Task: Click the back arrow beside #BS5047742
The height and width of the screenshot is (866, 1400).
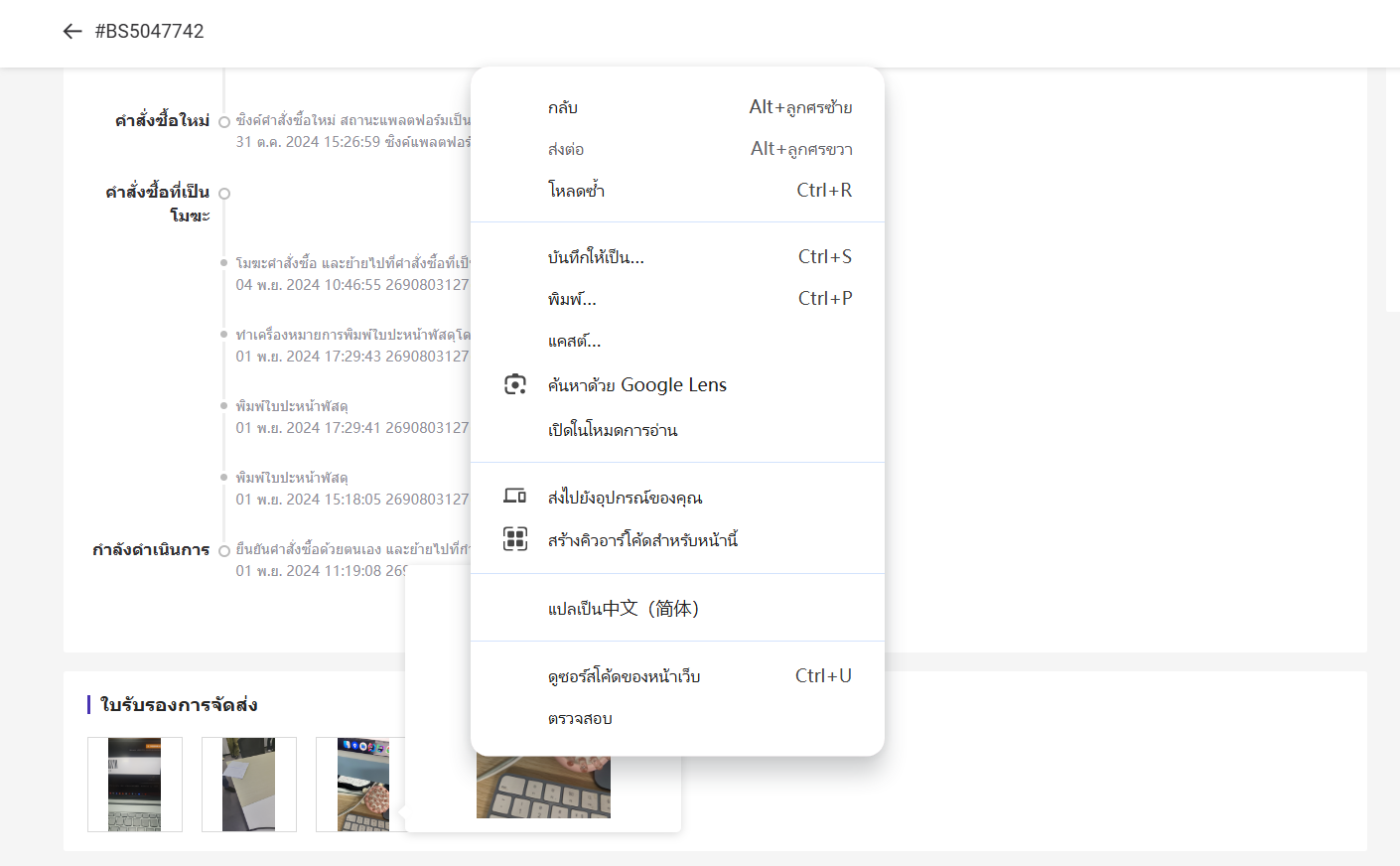Action: coord(72,32)
